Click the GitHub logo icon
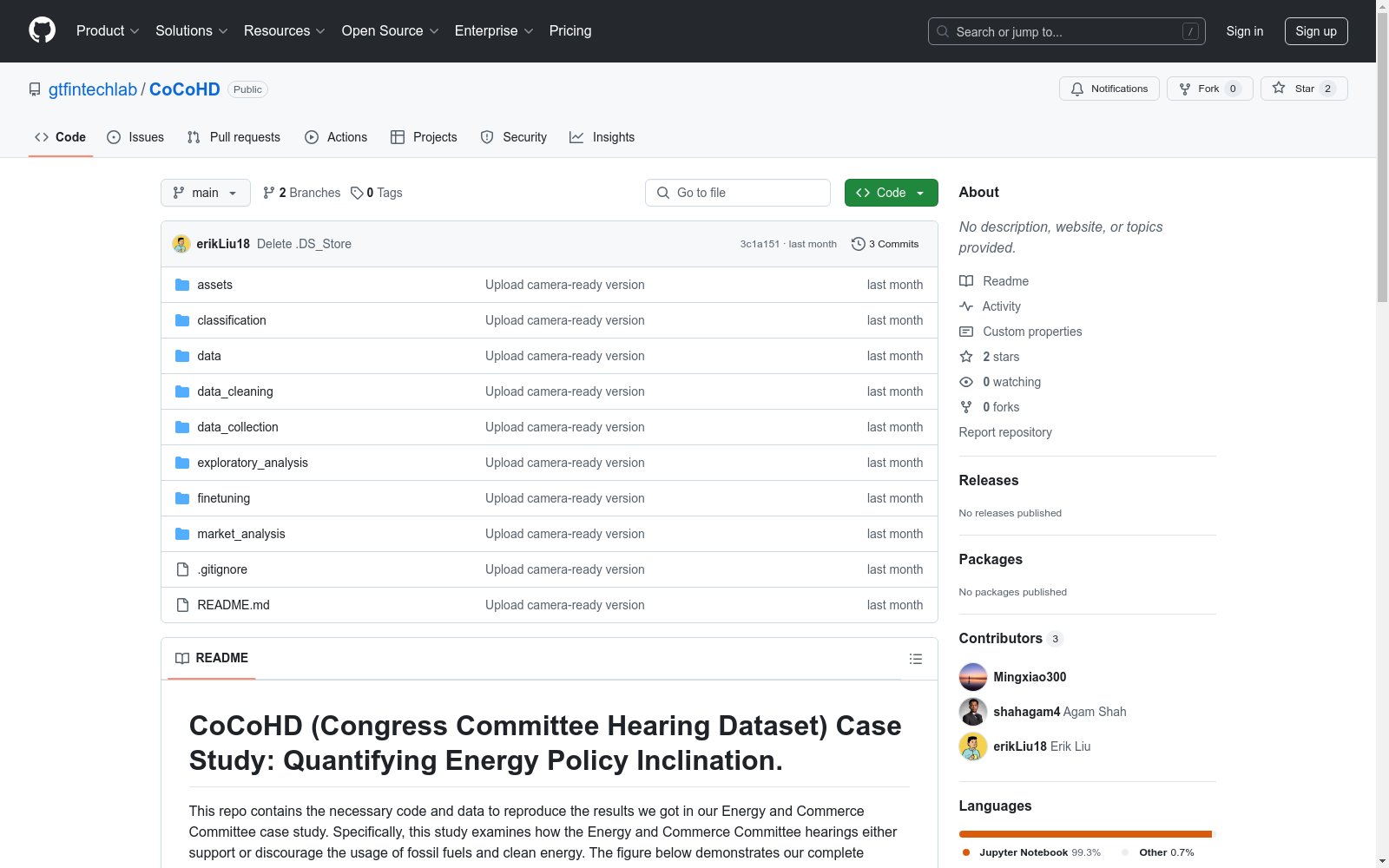The width and height of the screenshot is (1389, 868). point(42,30)
